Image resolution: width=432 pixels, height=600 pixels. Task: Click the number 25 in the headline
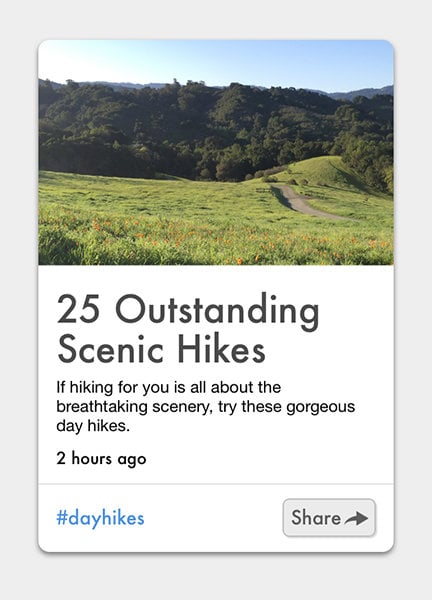[78, 309]
